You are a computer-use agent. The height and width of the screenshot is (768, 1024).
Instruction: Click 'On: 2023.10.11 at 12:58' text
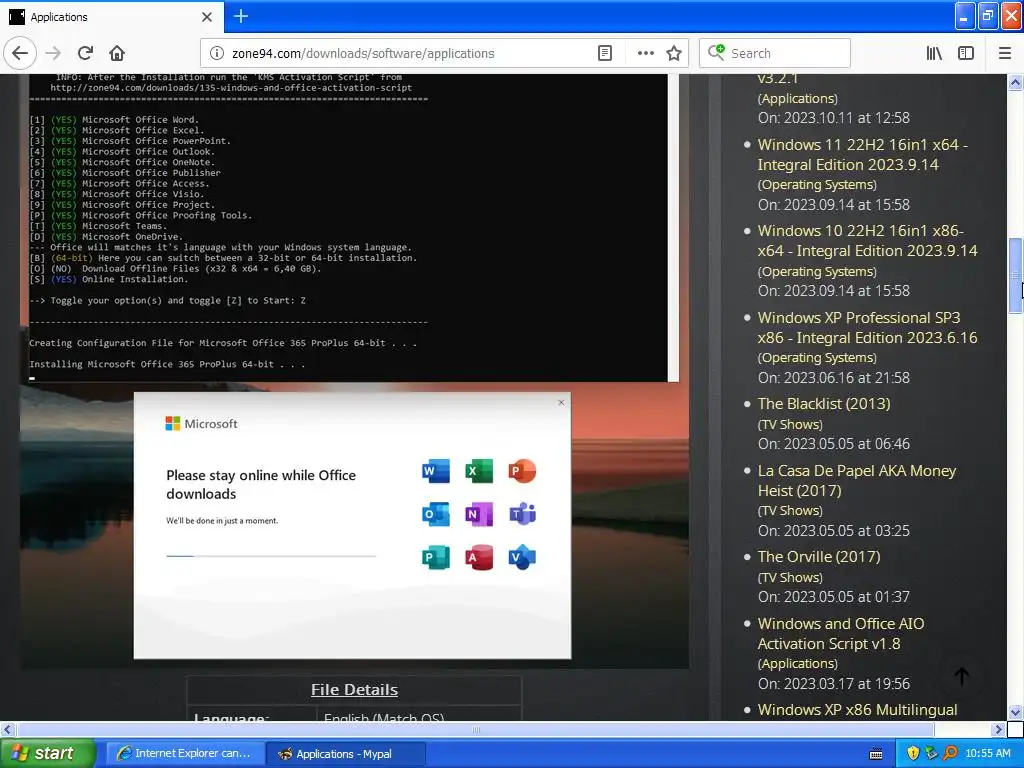(833, 118)
